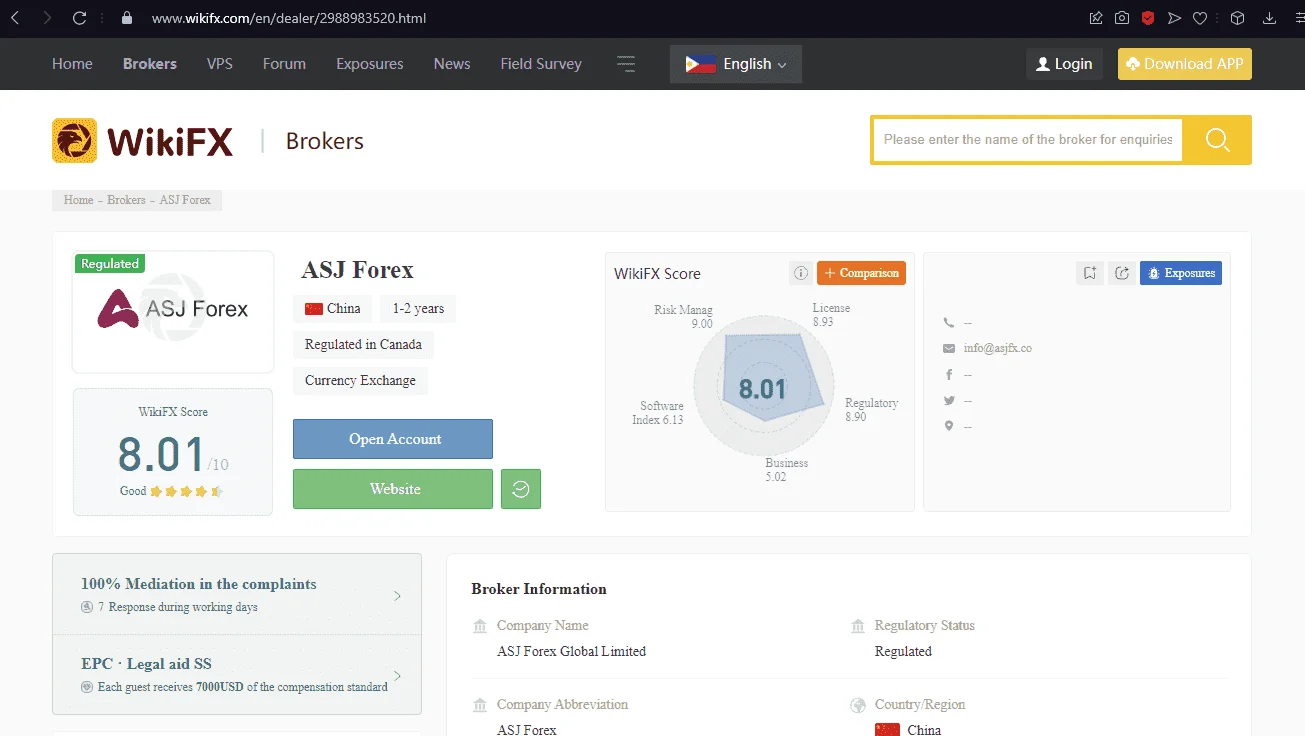Click the share icon in contact panel

pos(1122,273)
